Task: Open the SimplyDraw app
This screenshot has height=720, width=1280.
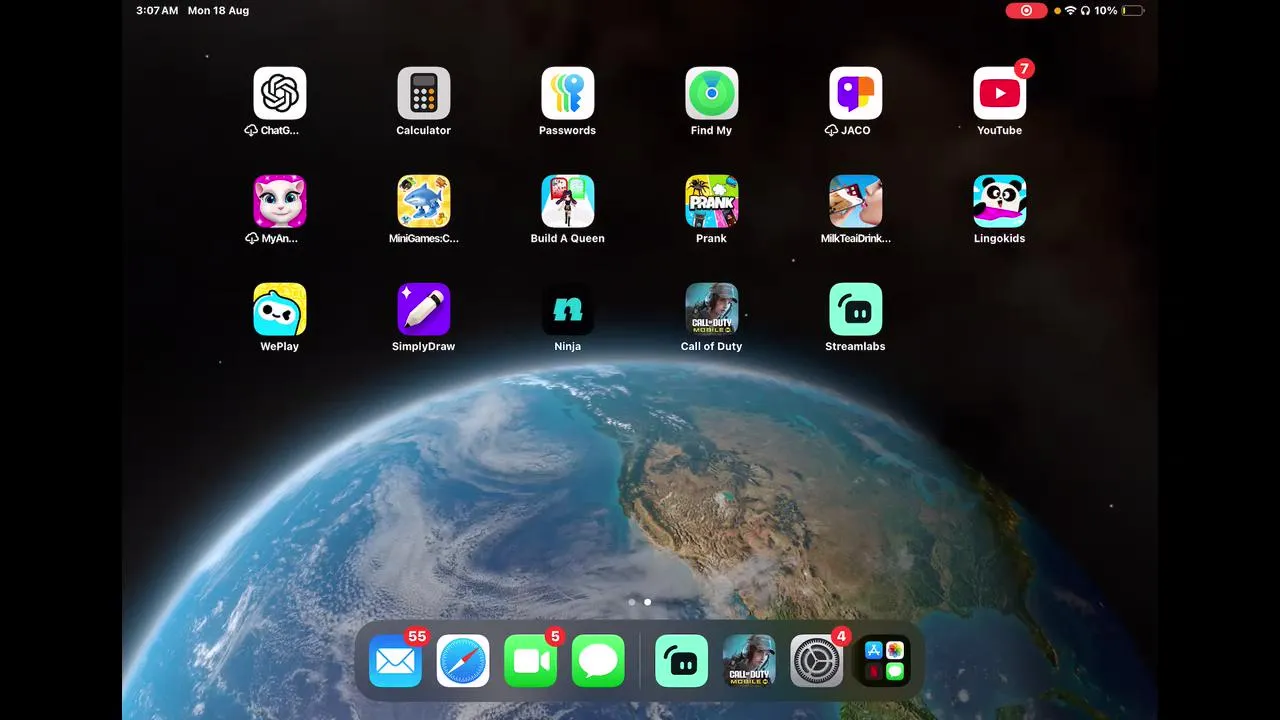Action: click(x=424, y=309)
